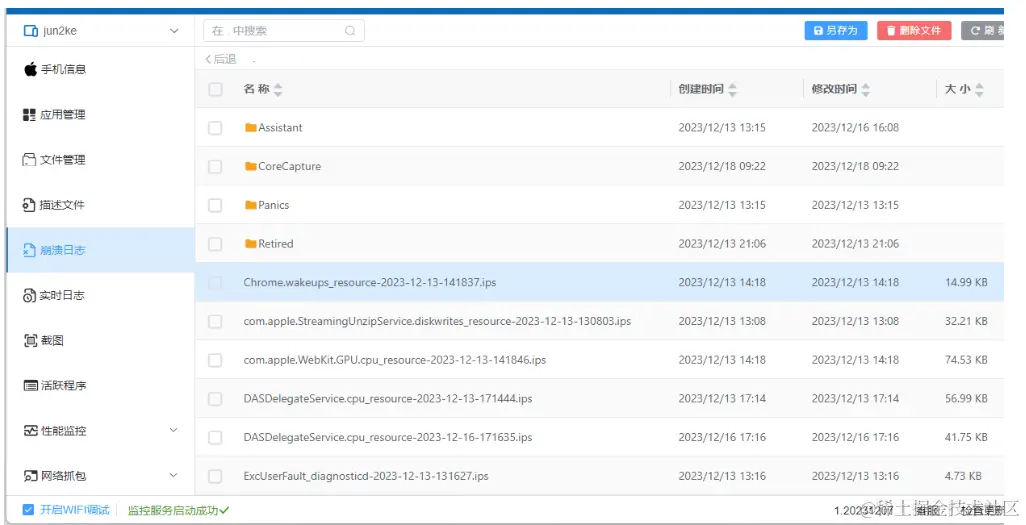This screenshot has height=525, width=1026.
Task: Click the 性能监控 chart icon
Action: coord(30,431)
